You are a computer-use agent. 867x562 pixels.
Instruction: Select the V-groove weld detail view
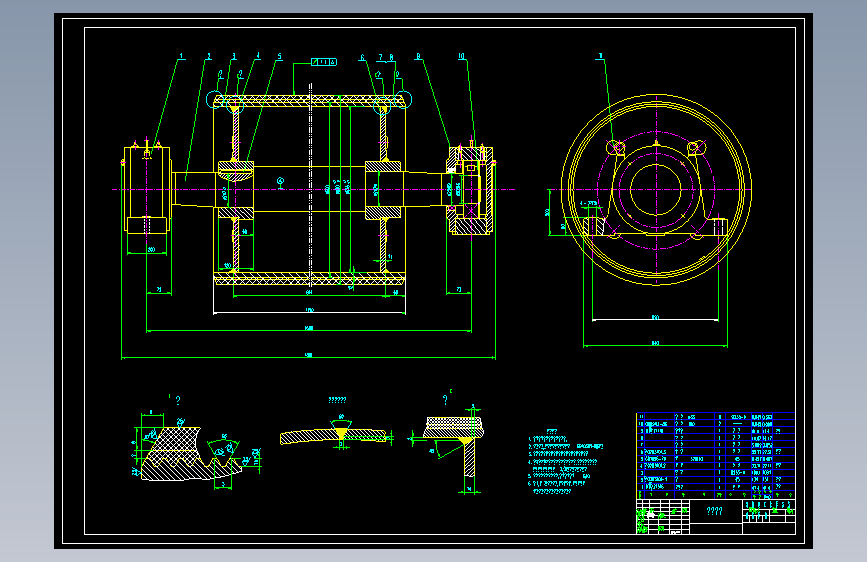point(336,433)
